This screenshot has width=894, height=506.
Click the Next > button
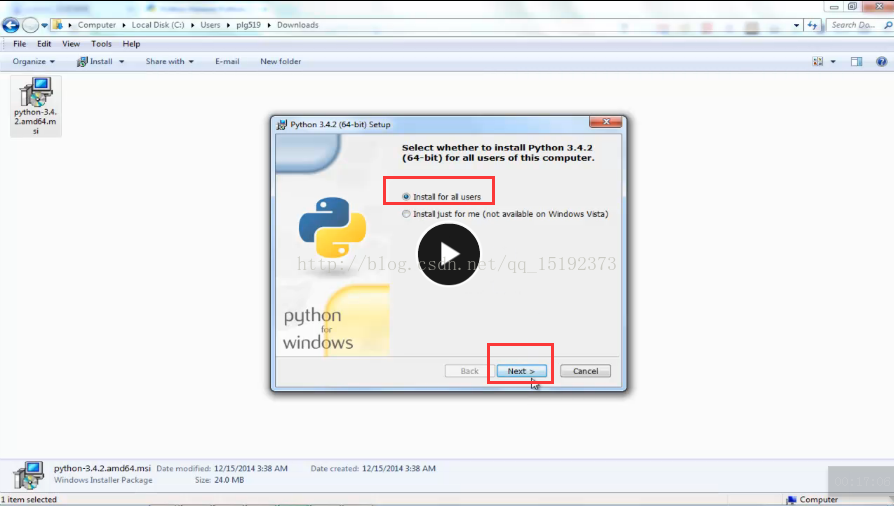521,371
